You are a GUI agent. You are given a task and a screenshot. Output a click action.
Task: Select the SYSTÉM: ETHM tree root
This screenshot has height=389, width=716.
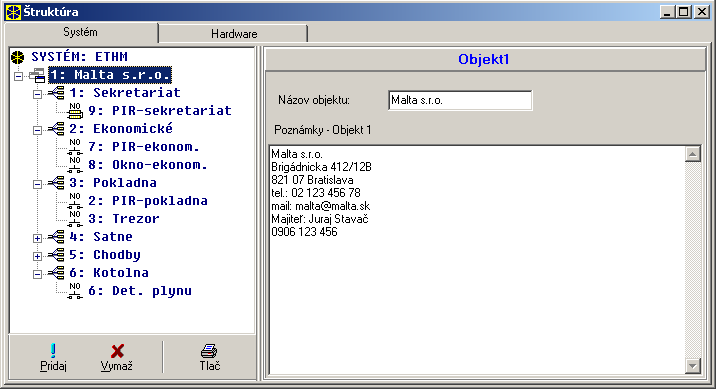(x=79, y=57)
